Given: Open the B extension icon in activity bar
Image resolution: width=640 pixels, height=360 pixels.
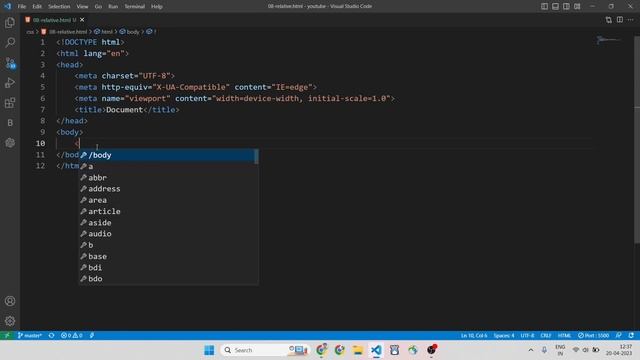Looking at the screenshot, I should pos(10,123).
